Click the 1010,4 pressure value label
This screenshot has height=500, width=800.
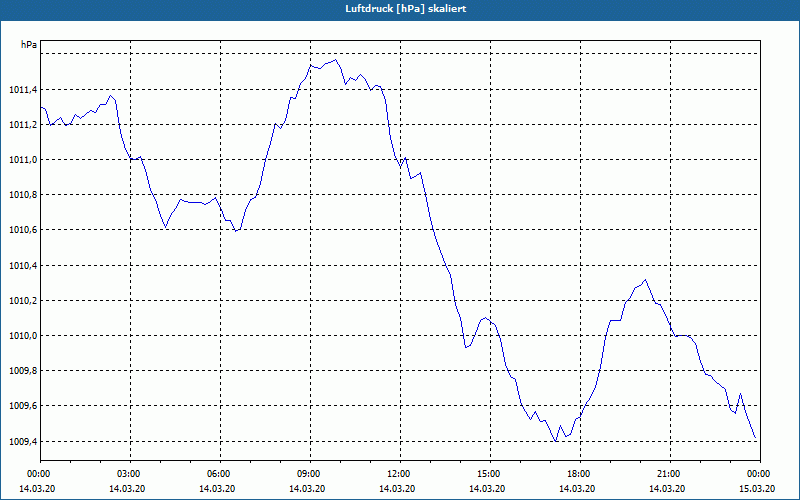tap(23, 265)
